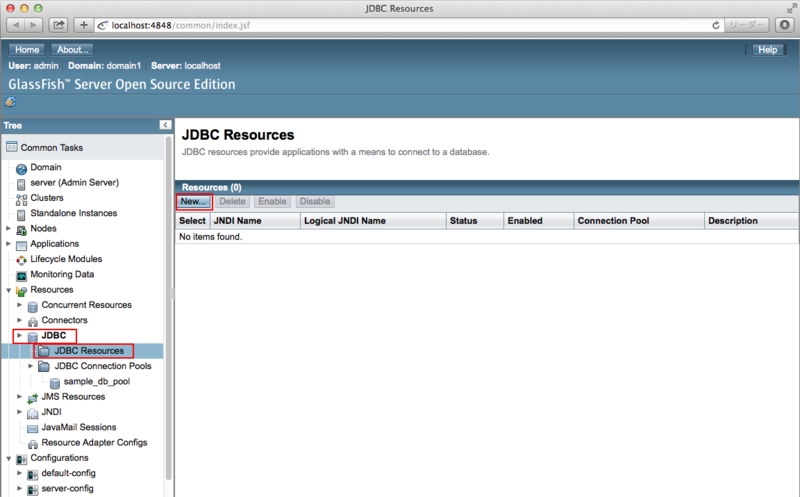Click the Monitoring Data icon

[x=21, y=276]
